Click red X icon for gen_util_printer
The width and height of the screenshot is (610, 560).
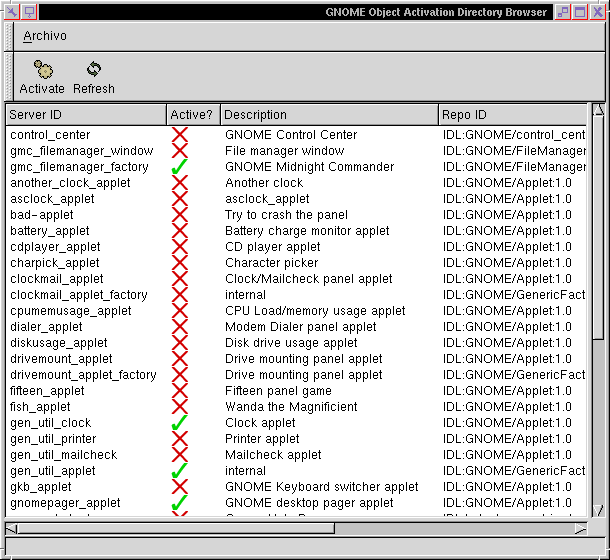(180, 439)
